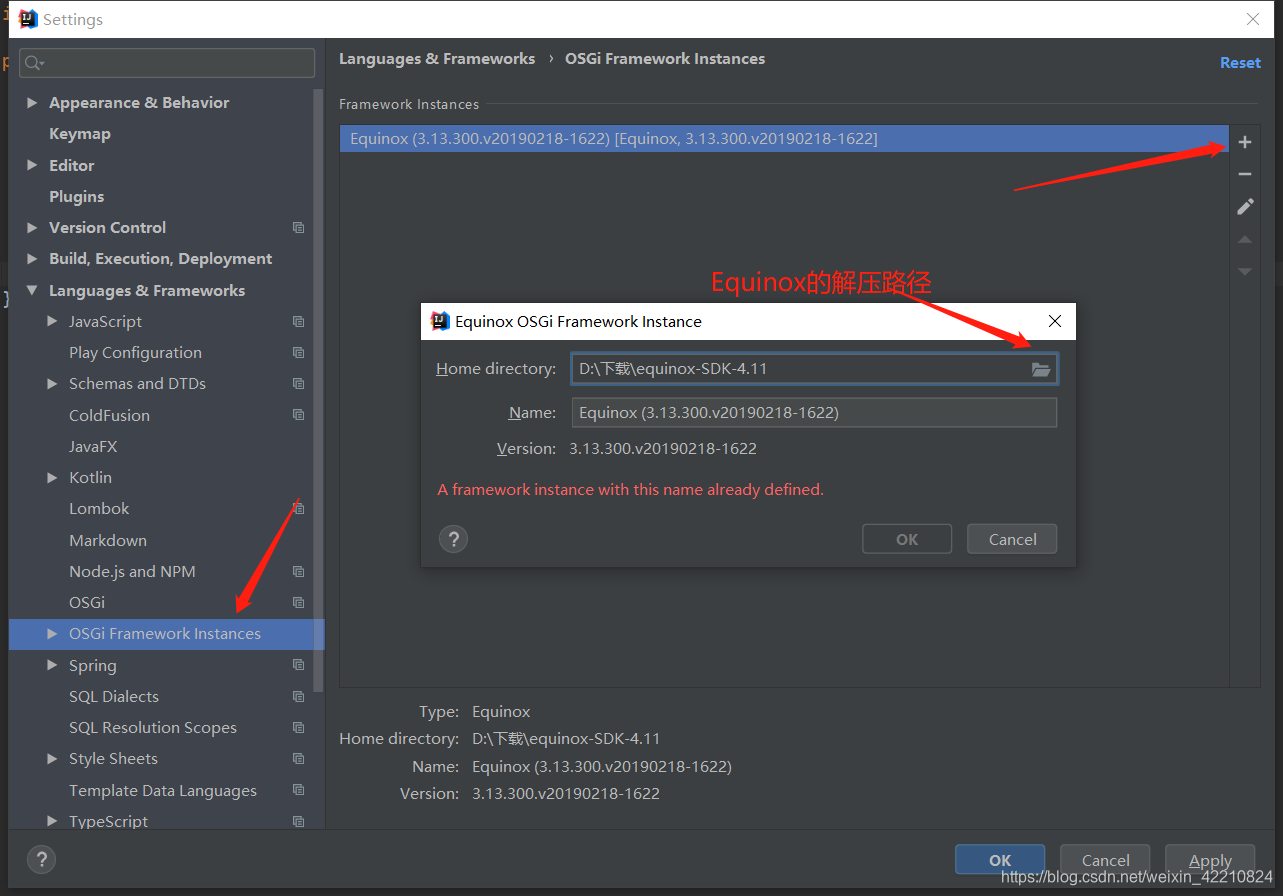The height and width of the screenshot is (896, 1283).
Task: Select the Equinox framework instance list row
Action: [784, 139]
